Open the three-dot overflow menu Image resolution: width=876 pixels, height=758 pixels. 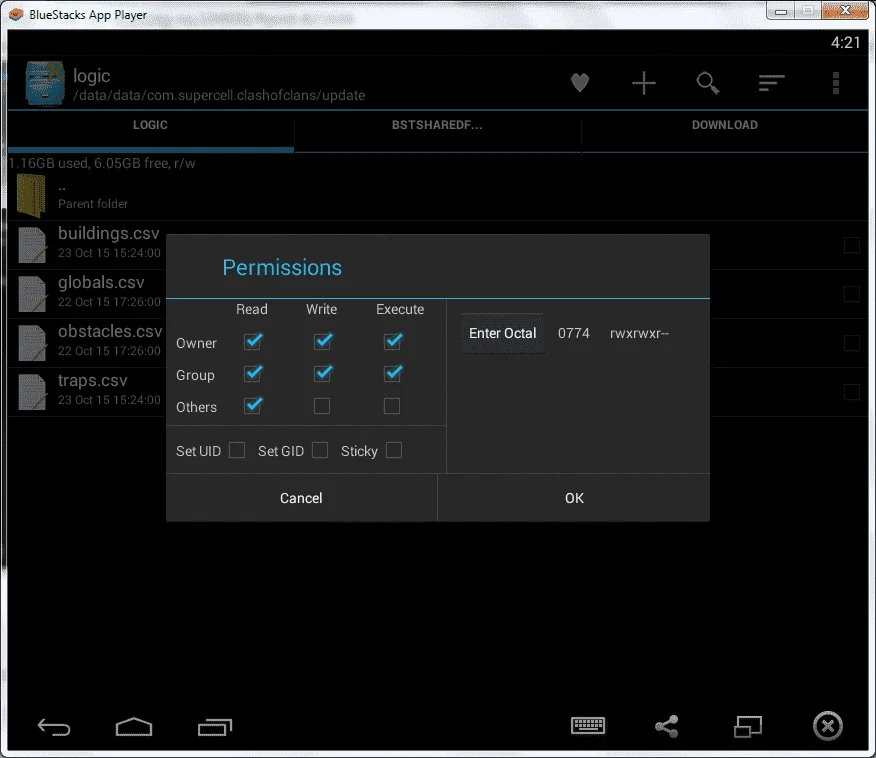pos(836,83)
